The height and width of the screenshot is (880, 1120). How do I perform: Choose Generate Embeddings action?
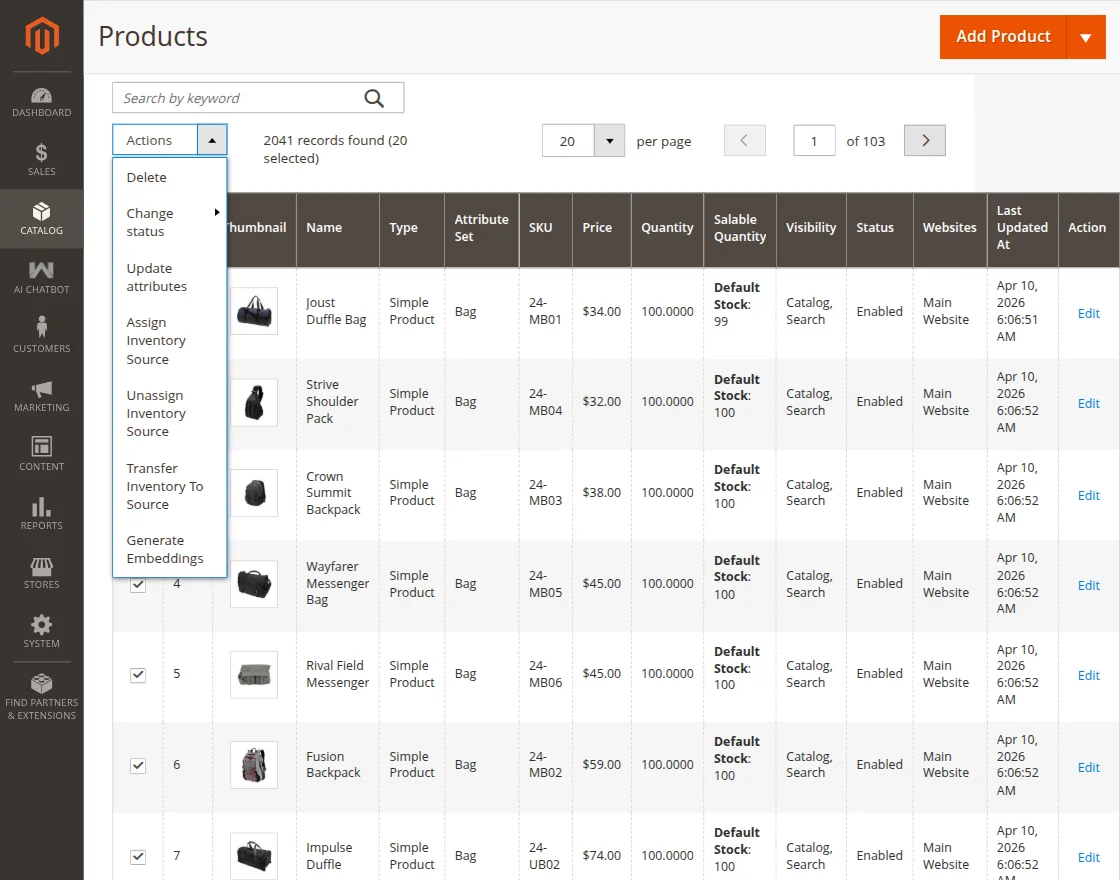[x=163, y=549]
